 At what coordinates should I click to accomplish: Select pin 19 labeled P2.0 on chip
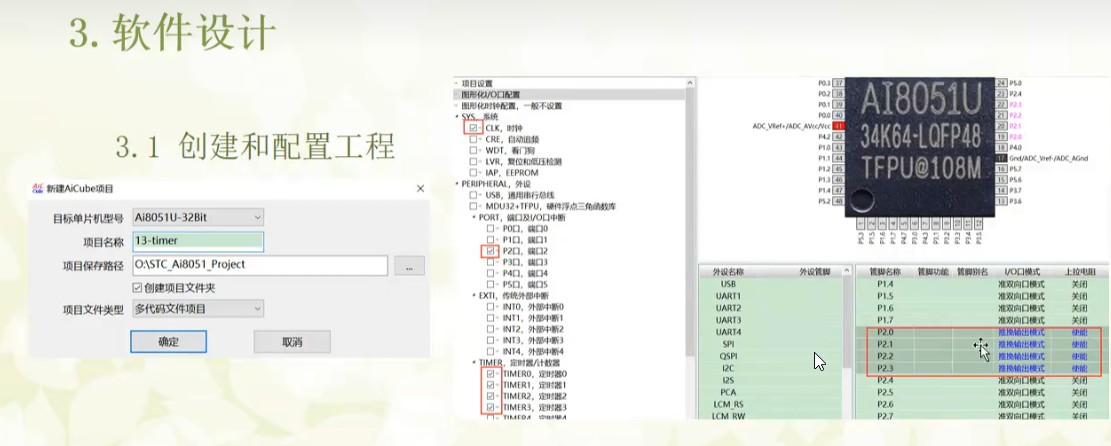pyautogui.click(x=1001, y=136)
